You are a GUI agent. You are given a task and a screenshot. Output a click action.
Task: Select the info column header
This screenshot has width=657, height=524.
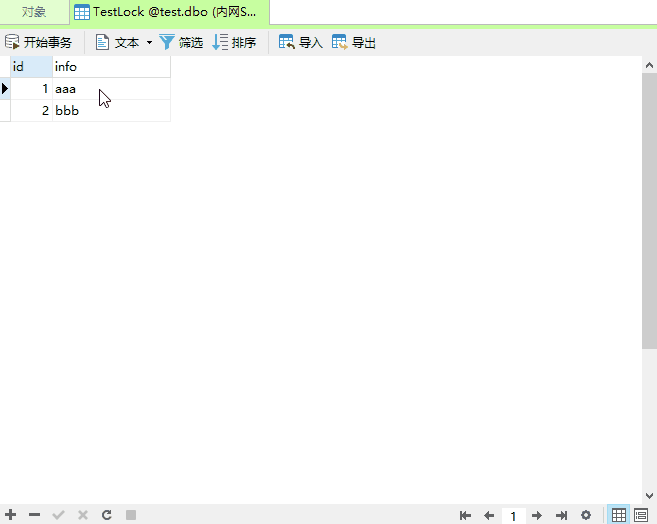coord(111,67)
